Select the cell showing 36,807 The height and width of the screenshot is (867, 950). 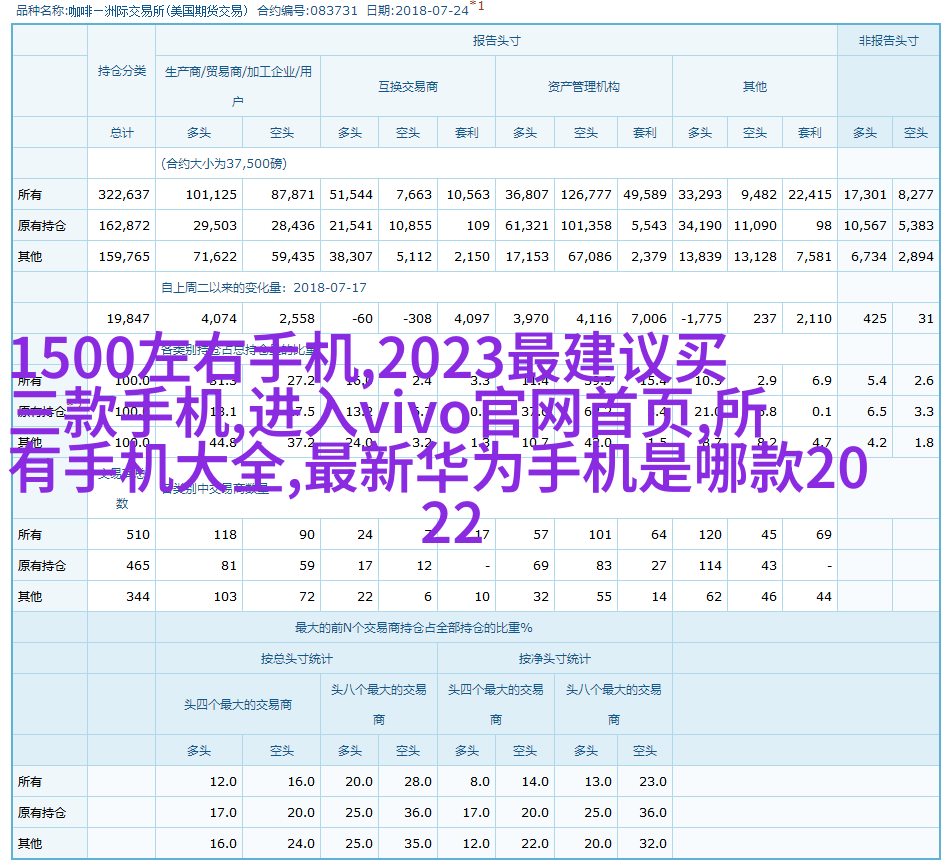[526, 194]
